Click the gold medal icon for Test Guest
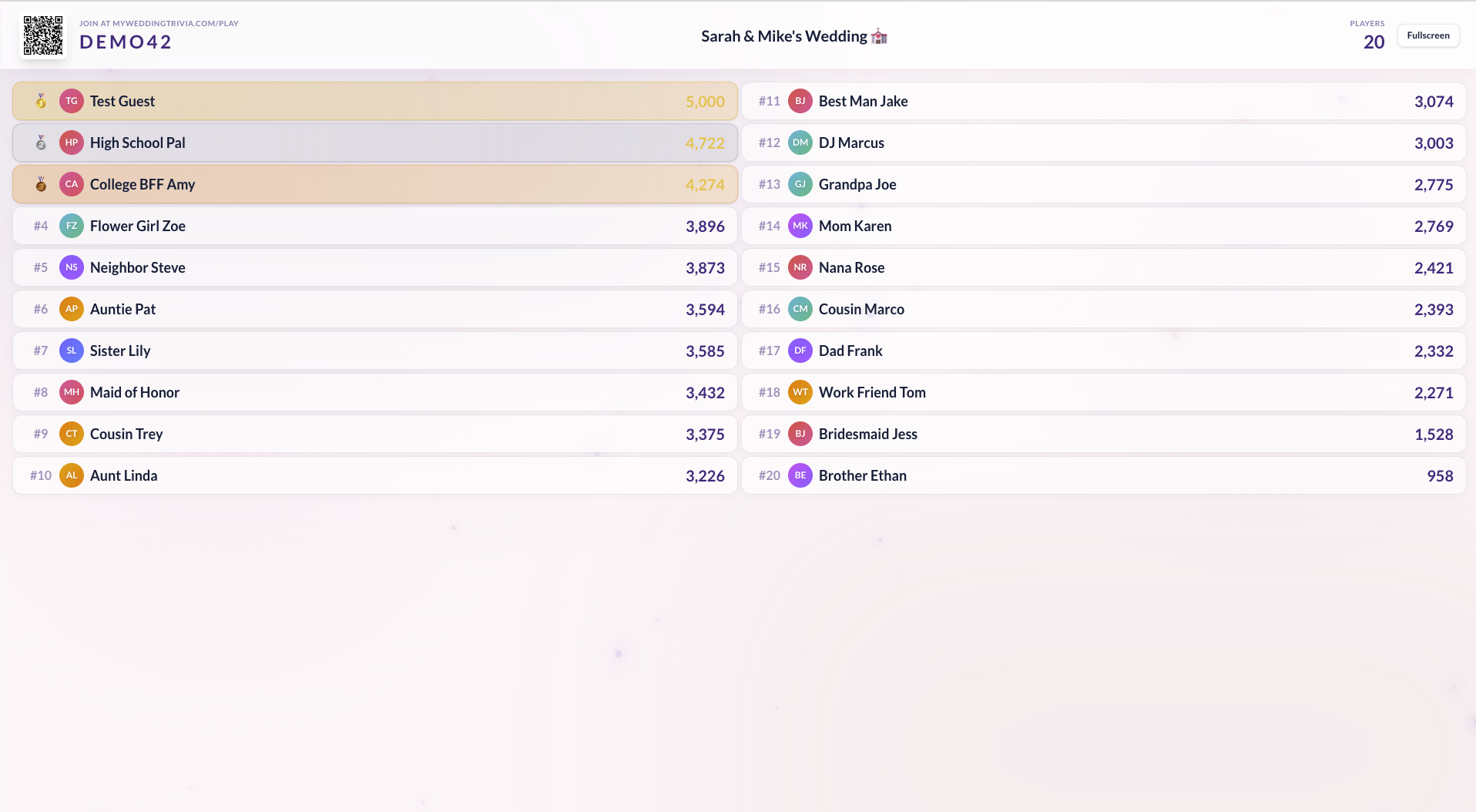Screen dimensions: 1476x812 41,101
